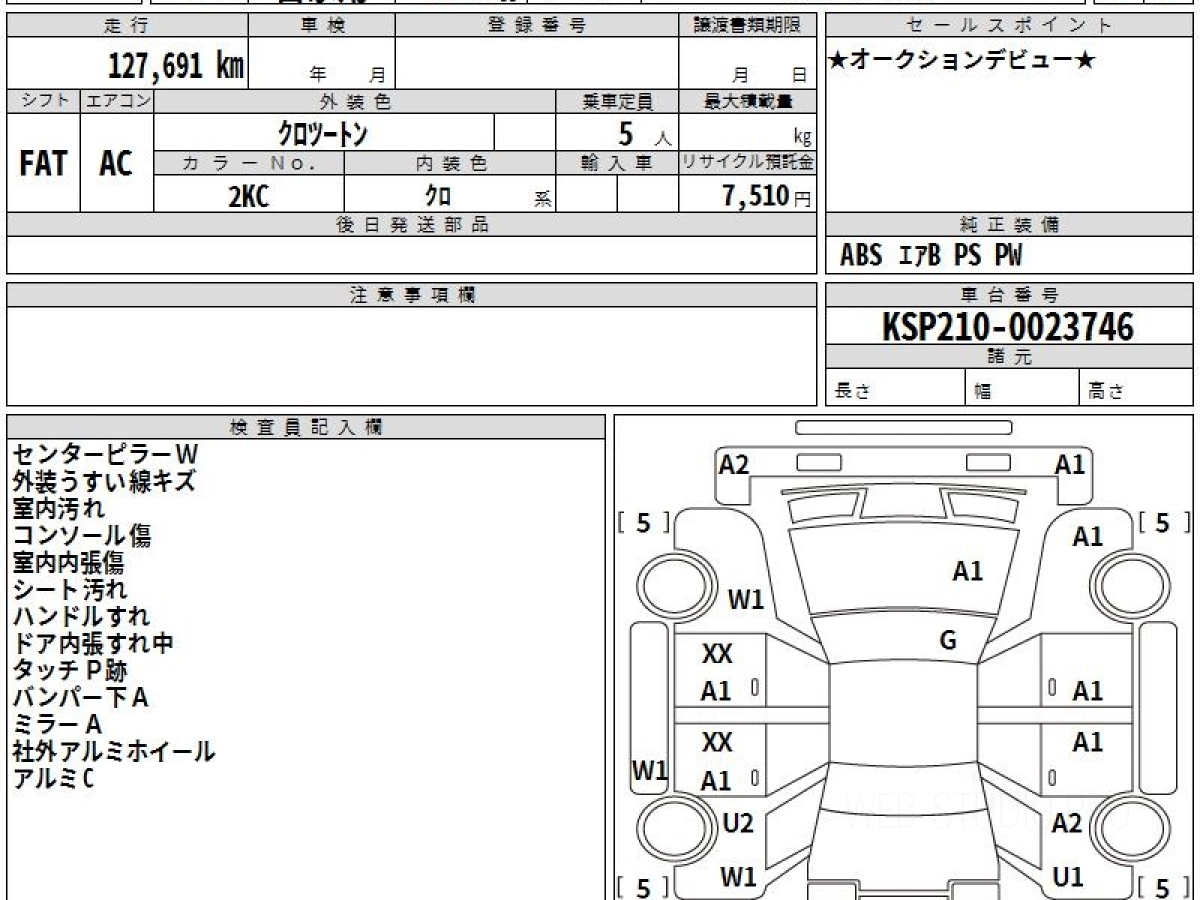
Task: Select recycle deposit amount 7,510円
Action: pyautogui.click(x=767, y=196)
